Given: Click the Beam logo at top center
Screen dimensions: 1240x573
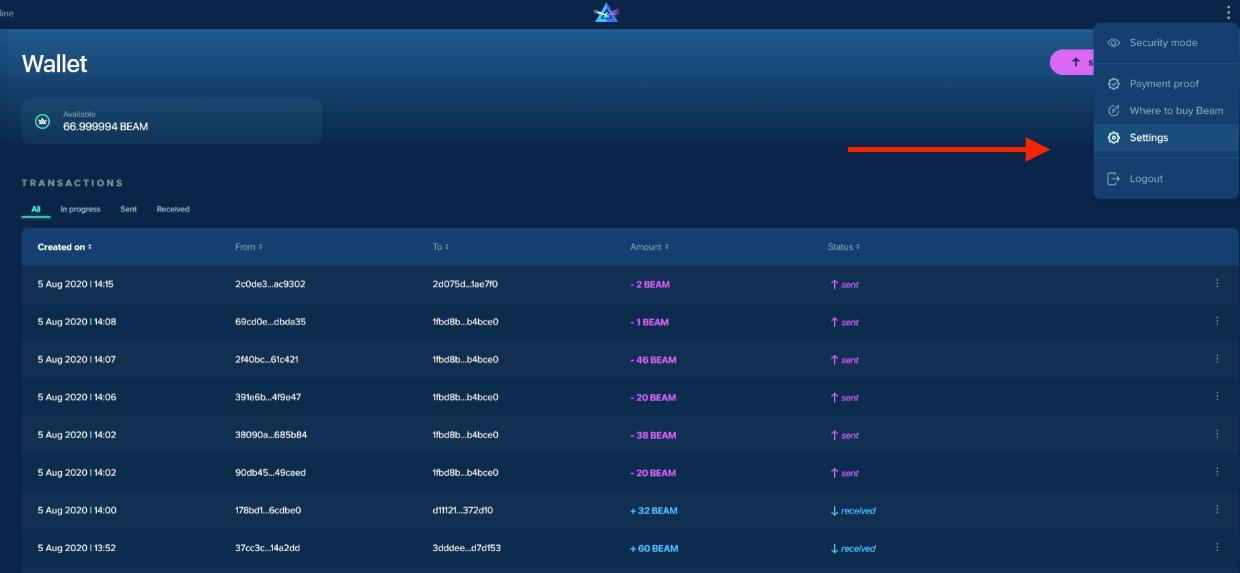Looking at the screenshot, I should 606,12.
